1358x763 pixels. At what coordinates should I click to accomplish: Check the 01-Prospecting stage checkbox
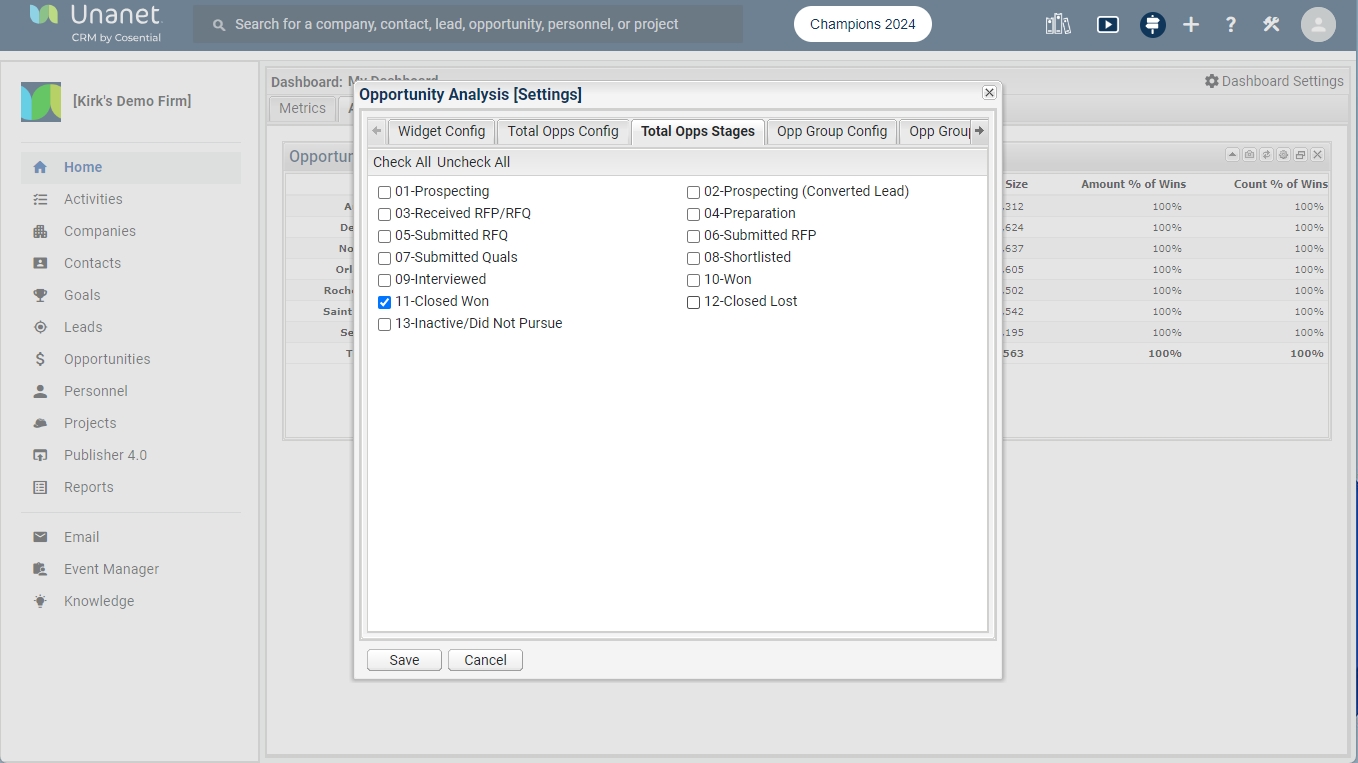[384, 192]
